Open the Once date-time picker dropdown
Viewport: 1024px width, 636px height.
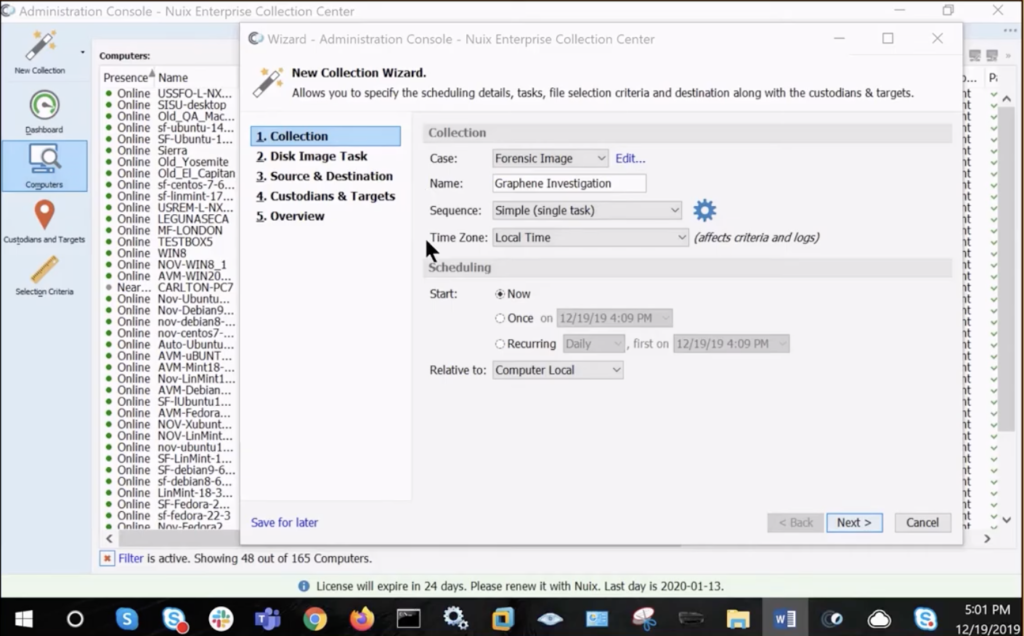coord(615,318)
